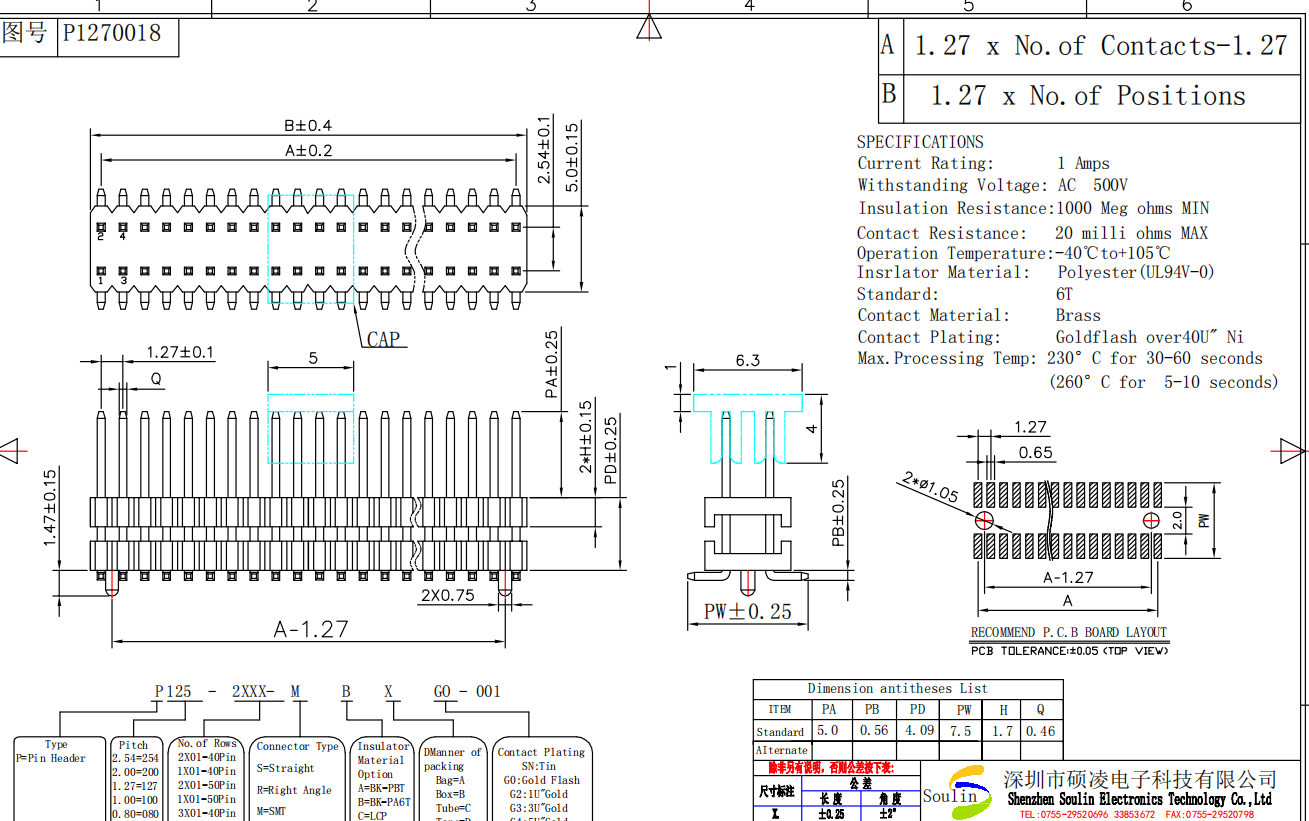1309x821 pixels.
Task: Select table value 0.56 under PB
Action: click(874, 731)
